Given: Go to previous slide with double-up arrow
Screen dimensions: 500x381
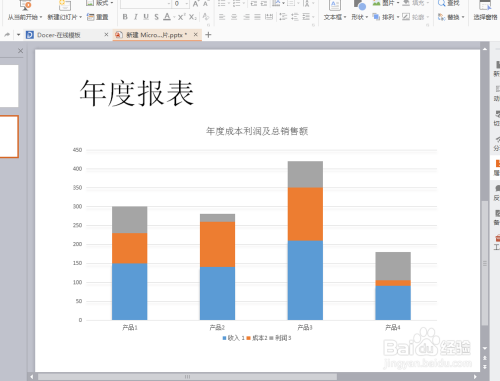Looking at the screenshot, I should tap(485, 358).
